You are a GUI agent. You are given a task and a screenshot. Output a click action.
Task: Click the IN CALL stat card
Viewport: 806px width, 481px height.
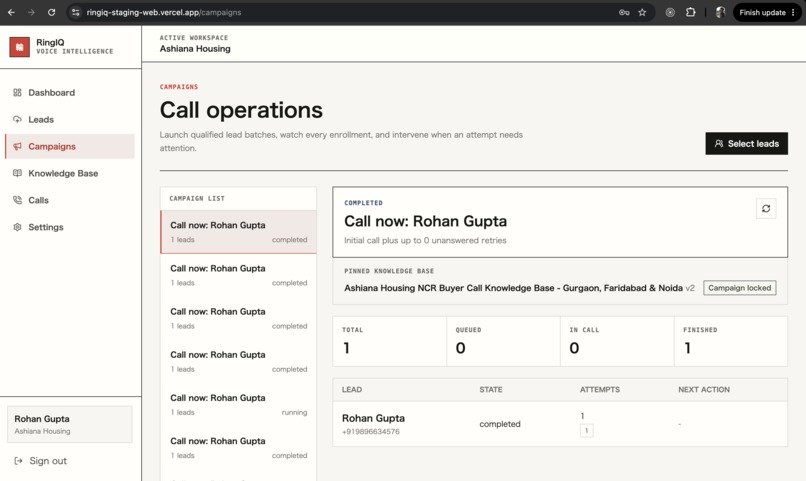617,341
